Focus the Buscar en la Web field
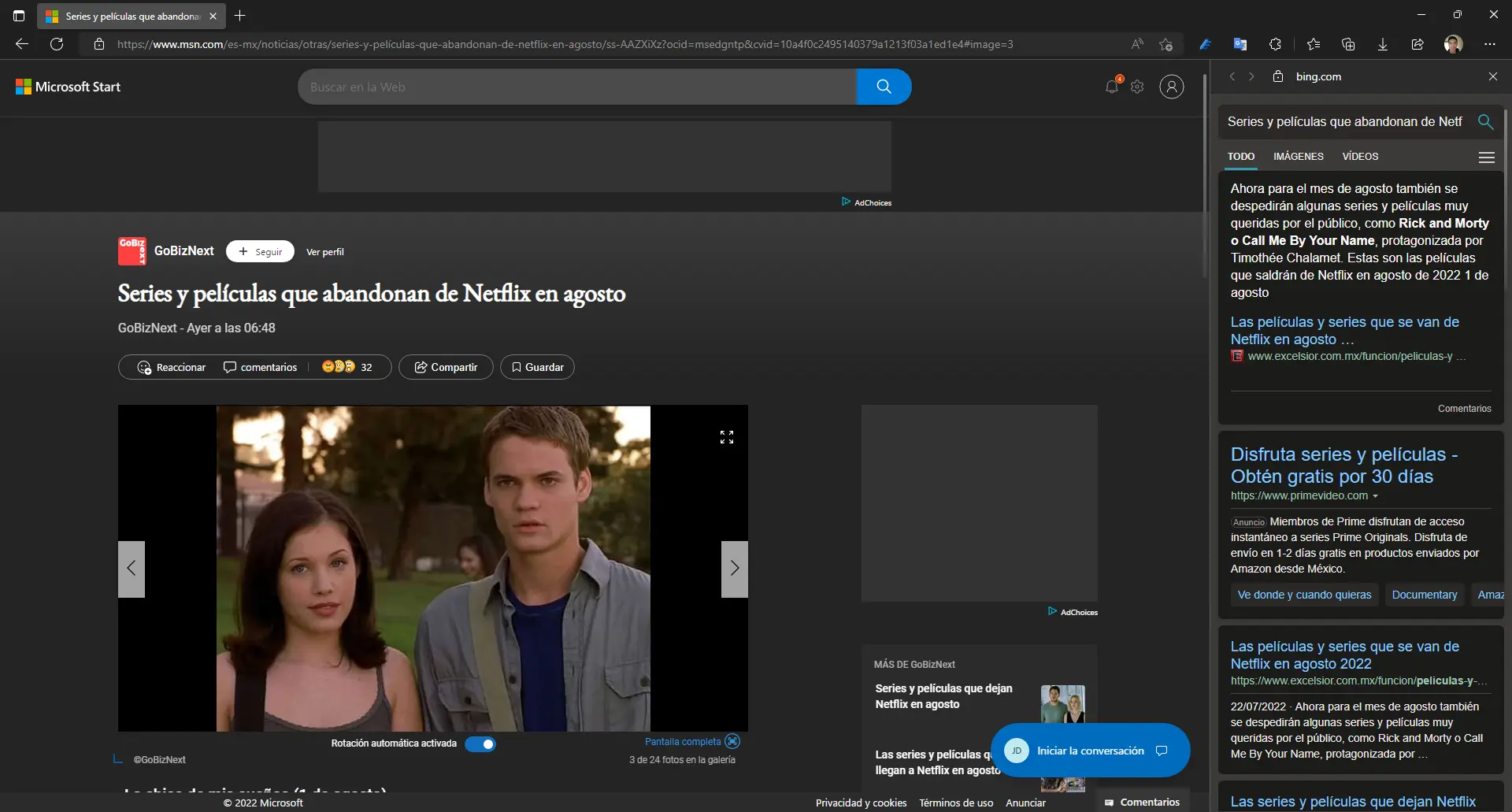This screenshot has width=1512, height=812. click(x=576, y=87)
